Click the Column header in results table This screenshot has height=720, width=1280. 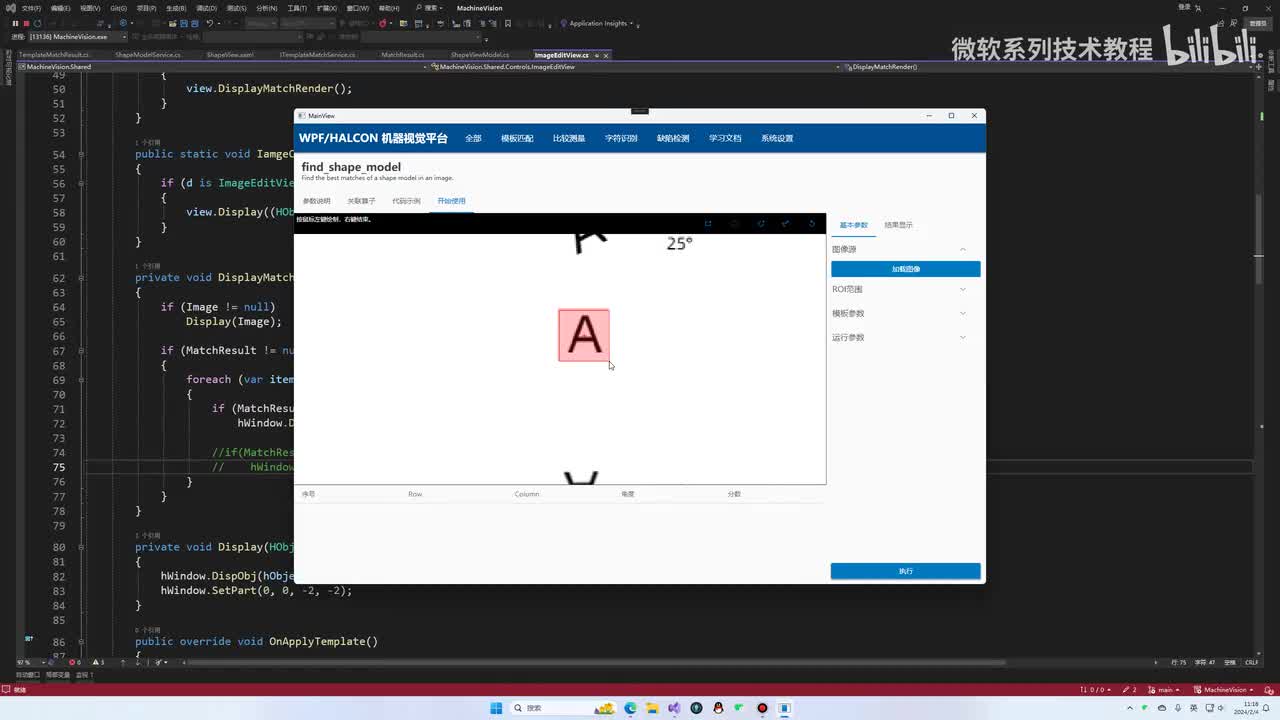tap(527, 494)
